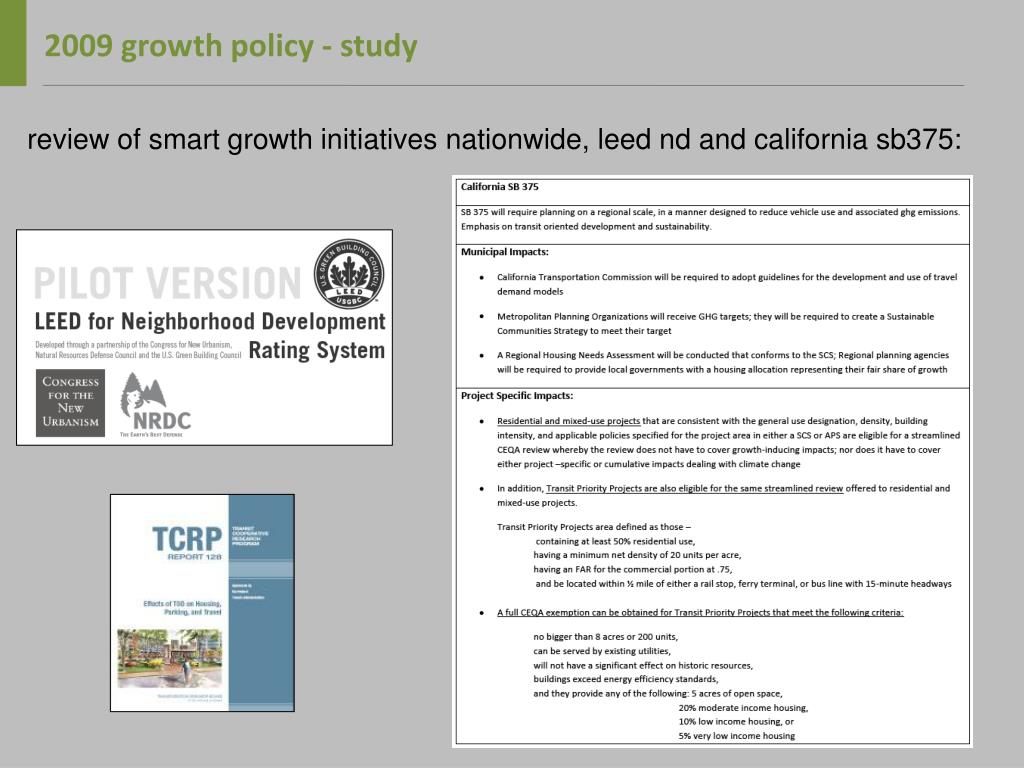Click '10% low income housing, or' line
The image size is (1024, 768).
(x=736, y=722)
